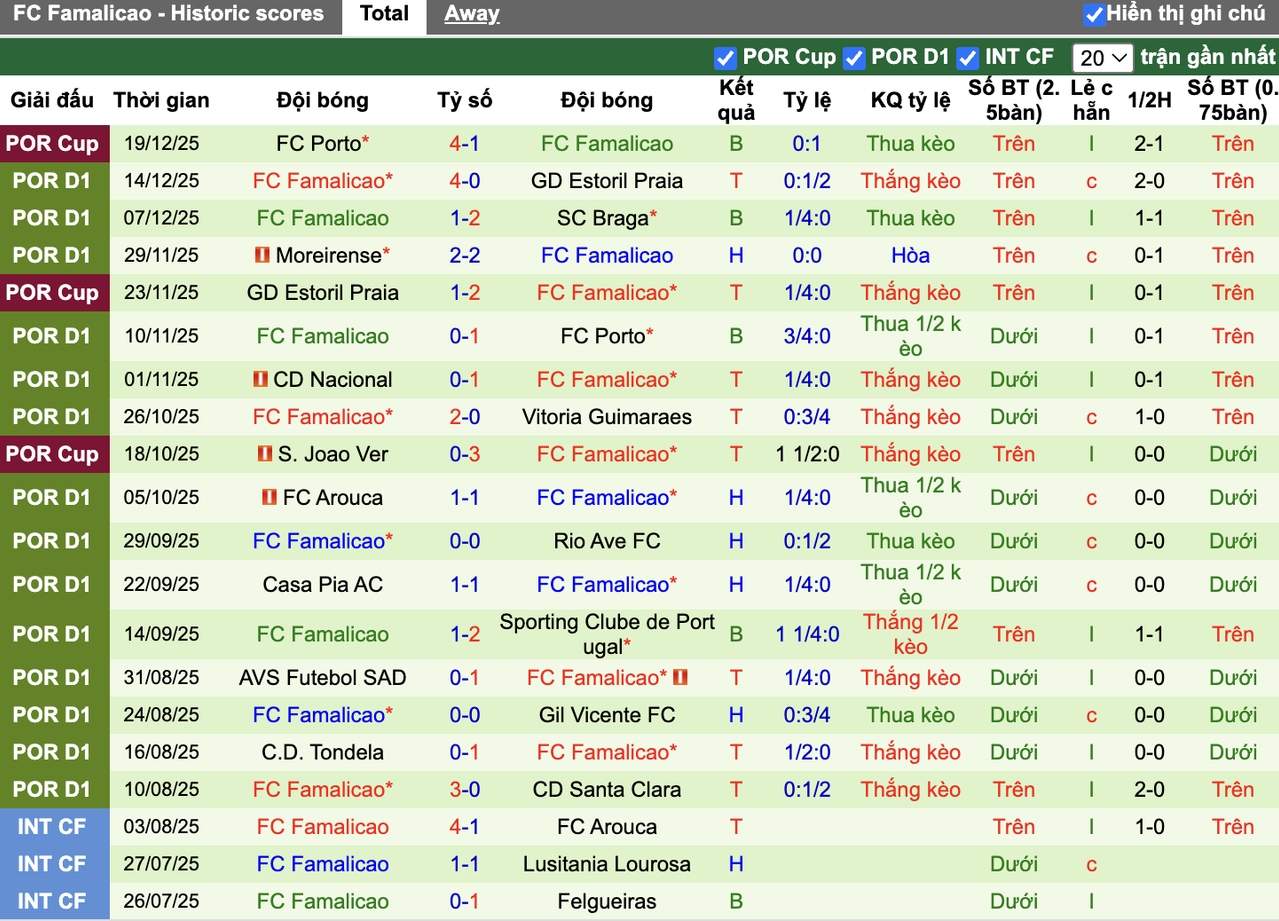Click Thắng 1/2 kèo in the Sporting row
This screenshot has height=921, width=1279.
[911, 634]
